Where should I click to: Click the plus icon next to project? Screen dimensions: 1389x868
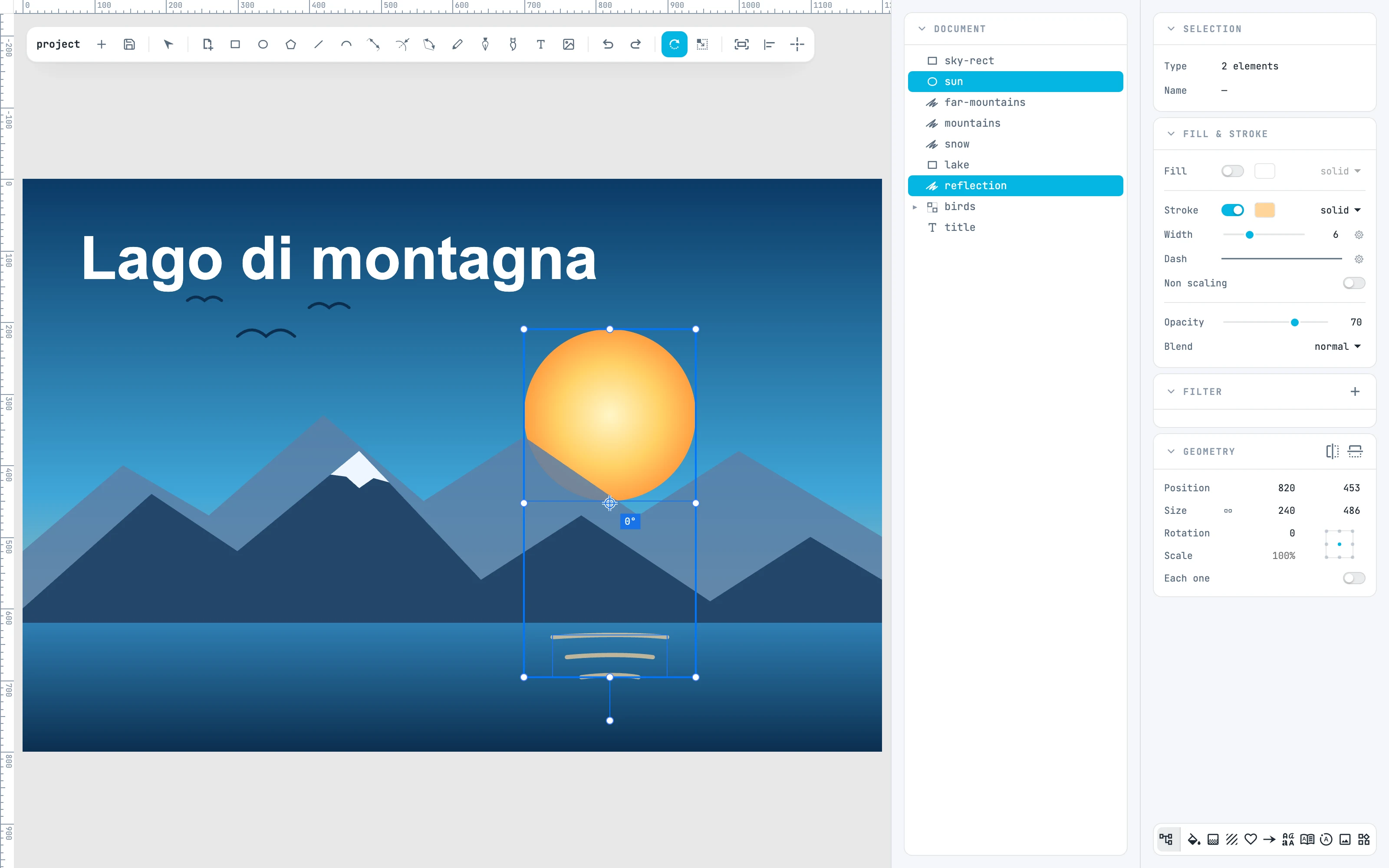102,44
